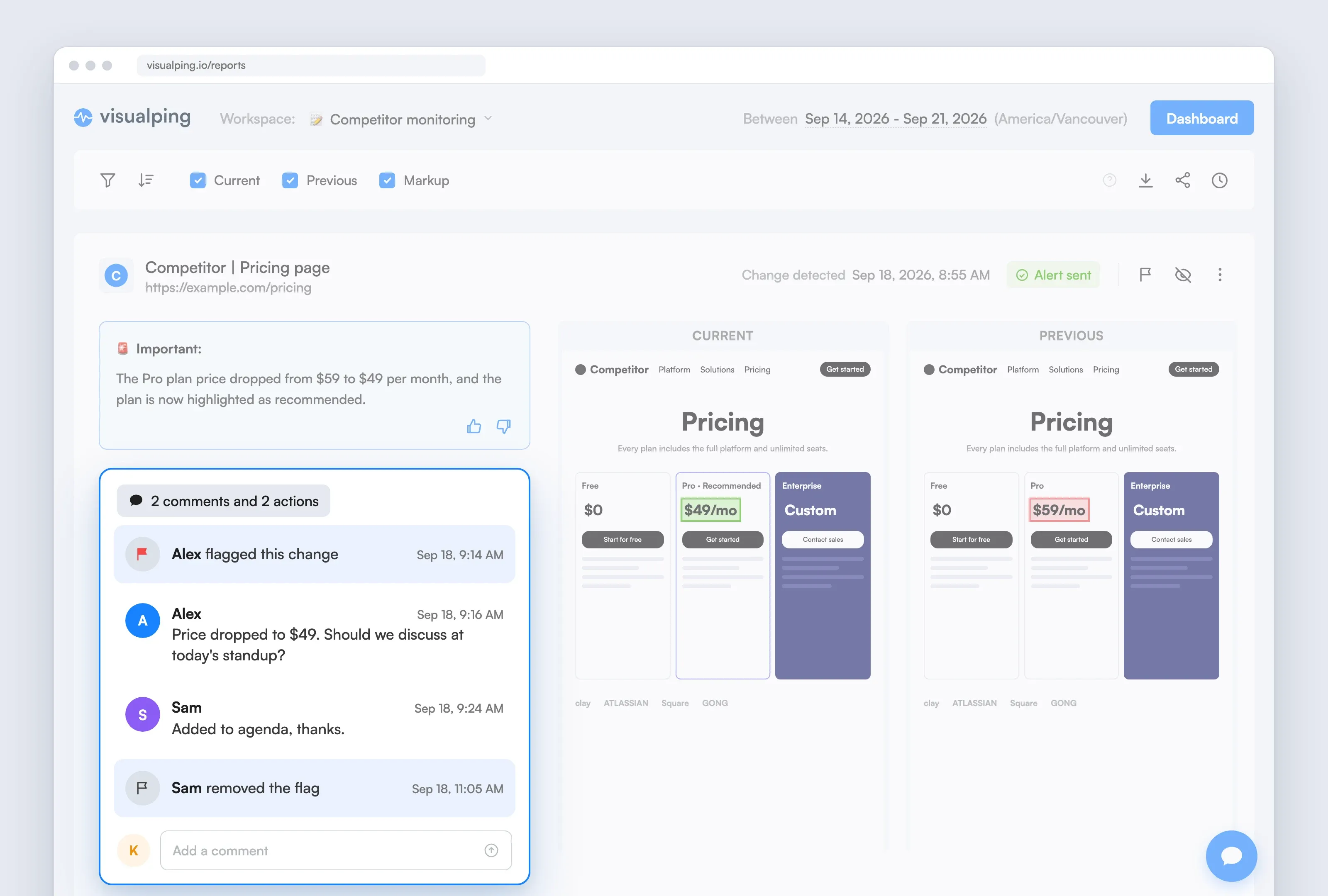This screenshot has width=1328, height=896.
Task: Collapse the 2 comments and 2 actions header
Action: point(223,501)
